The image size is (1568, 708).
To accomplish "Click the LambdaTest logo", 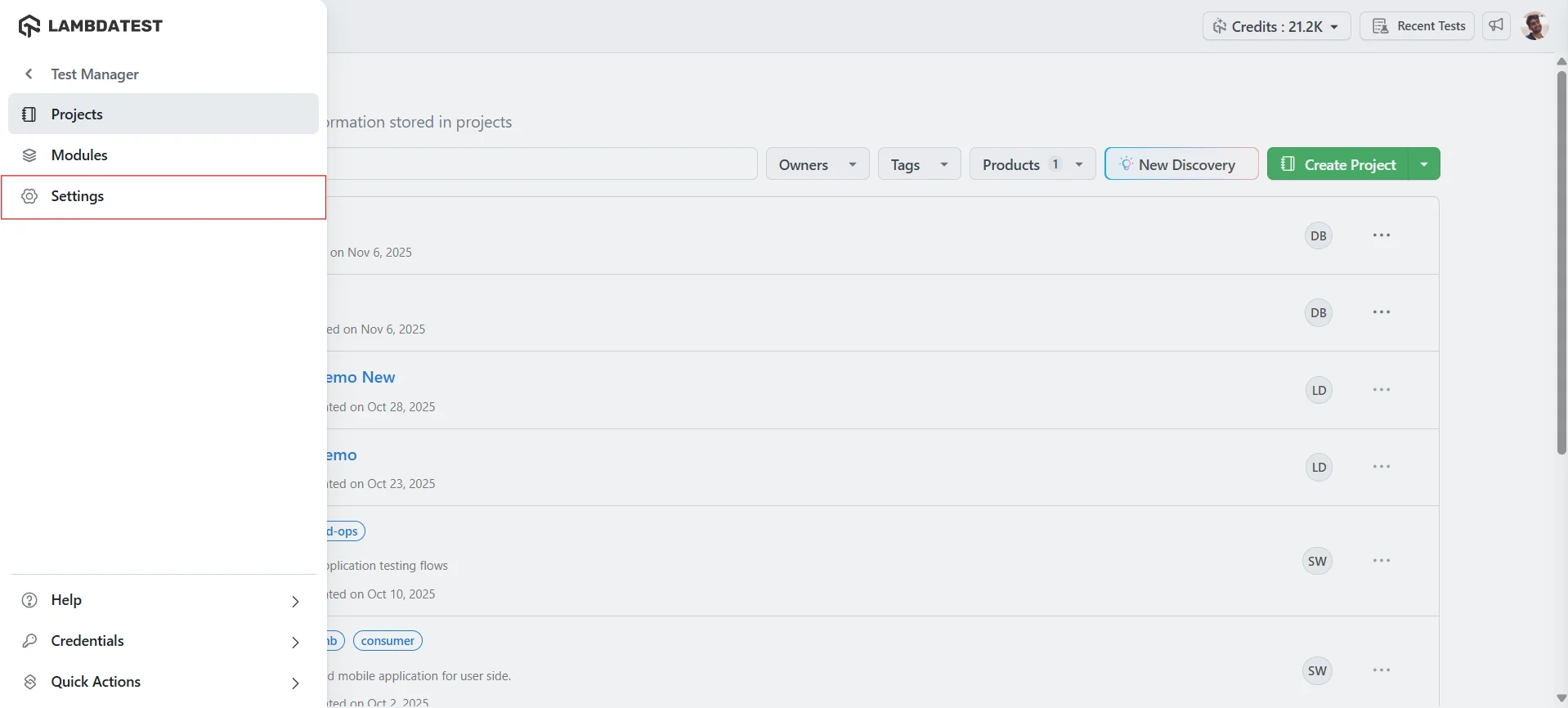I will point(91,26).
